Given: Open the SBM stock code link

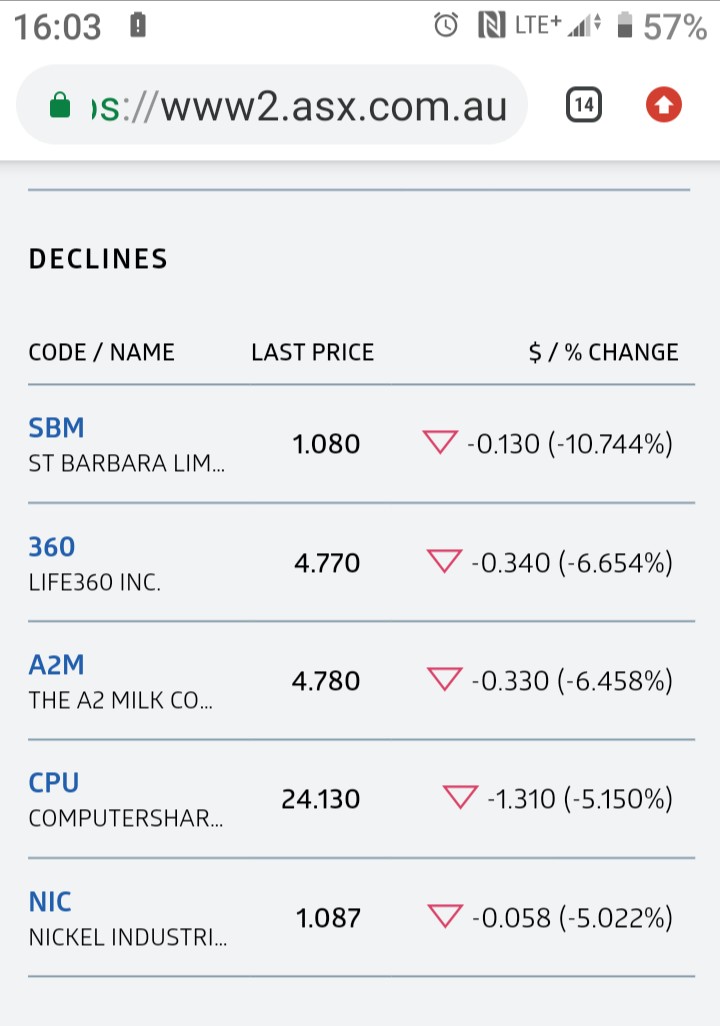Looking at the screenshot, I should 56,428.
